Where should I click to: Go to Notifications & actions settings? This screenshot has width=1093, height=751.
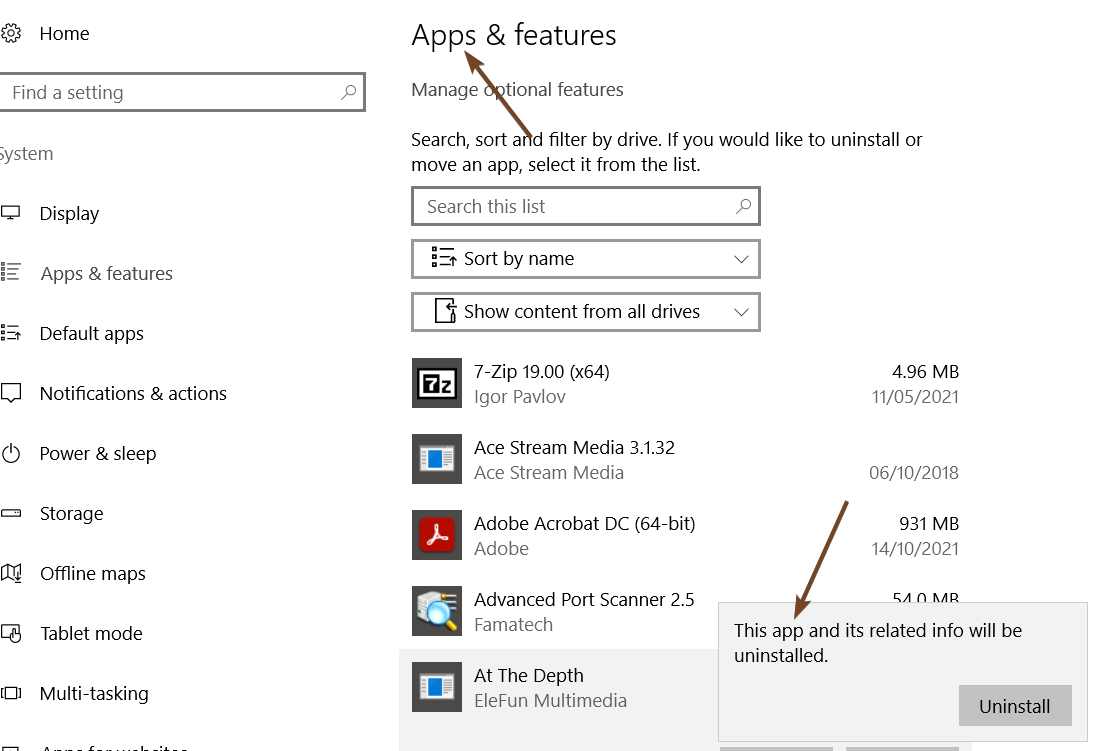coord(133,394)
